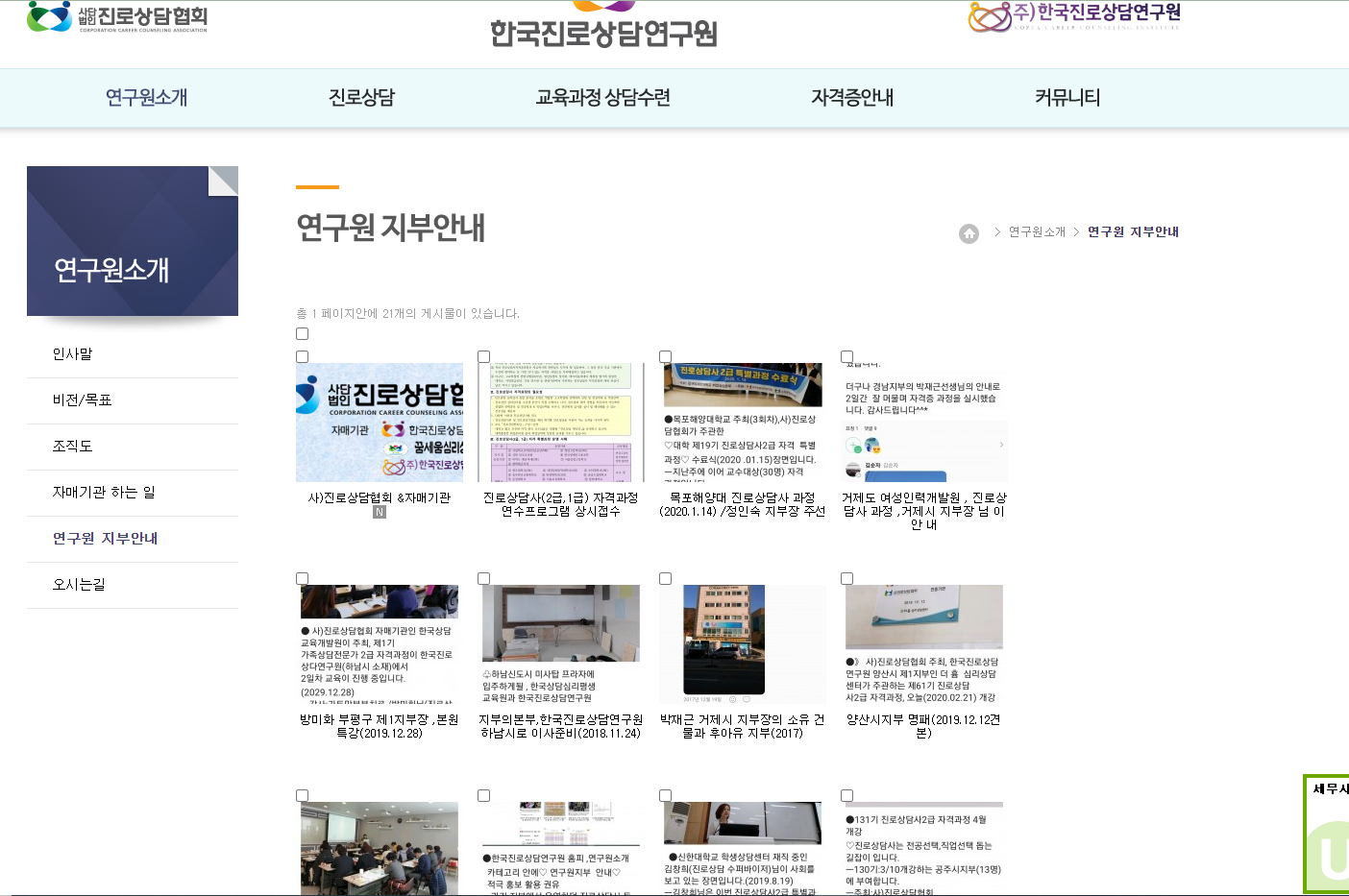The image size is (1349, 896).
Task: Open the 사)진로상담협회 &자매기관 thumbnail
Action: [x=380, y=423]
